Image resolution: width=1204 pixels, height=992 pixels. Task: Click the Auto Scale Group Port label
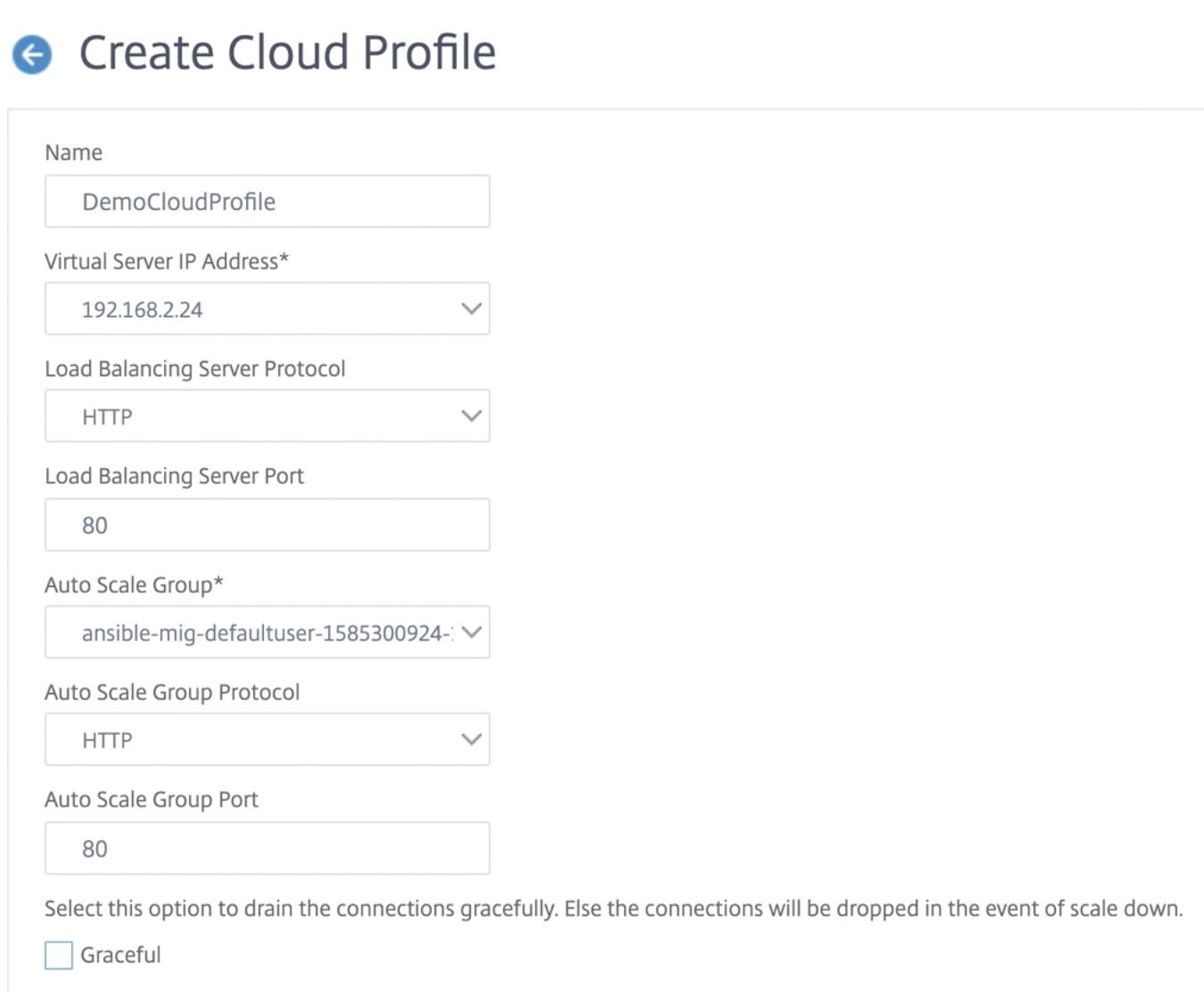click(x=152, y=799)
